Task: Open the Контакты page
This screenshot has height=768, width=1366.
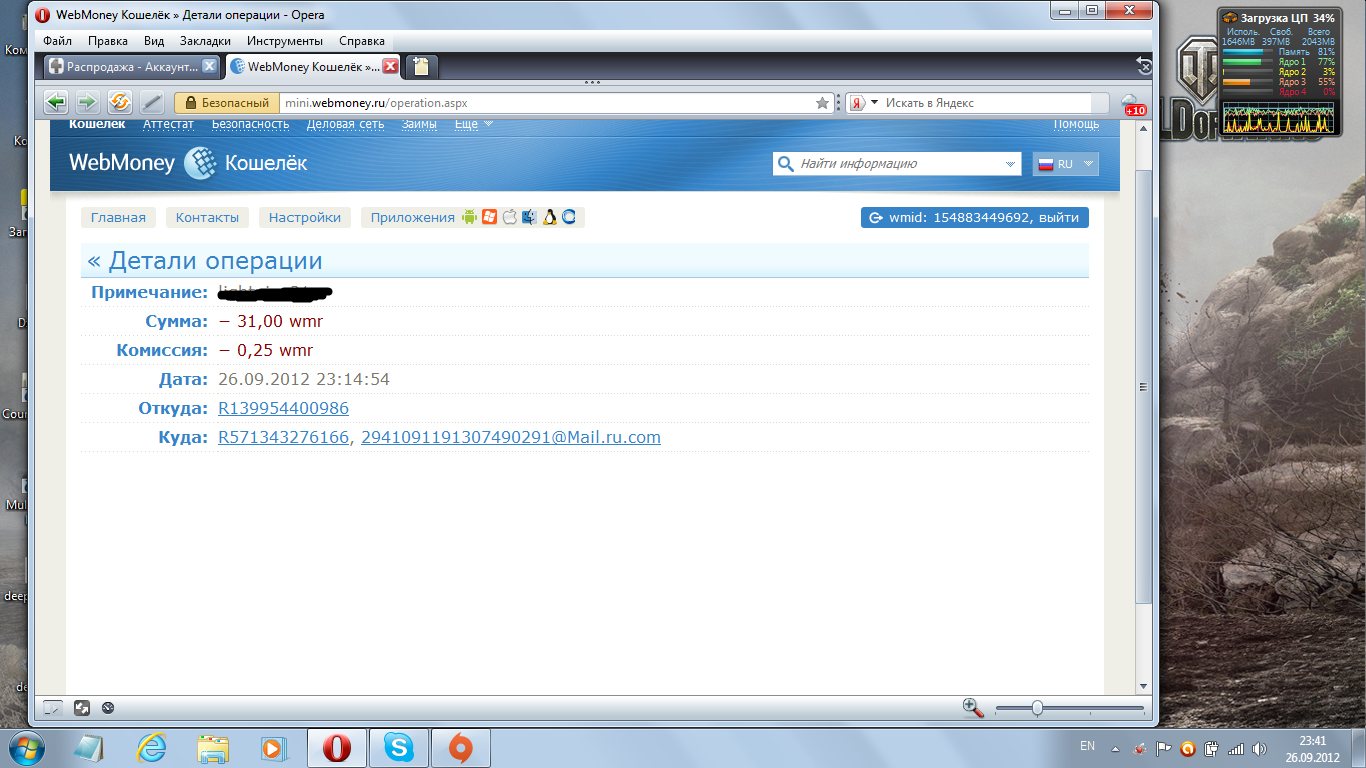Action: (207, 217)
